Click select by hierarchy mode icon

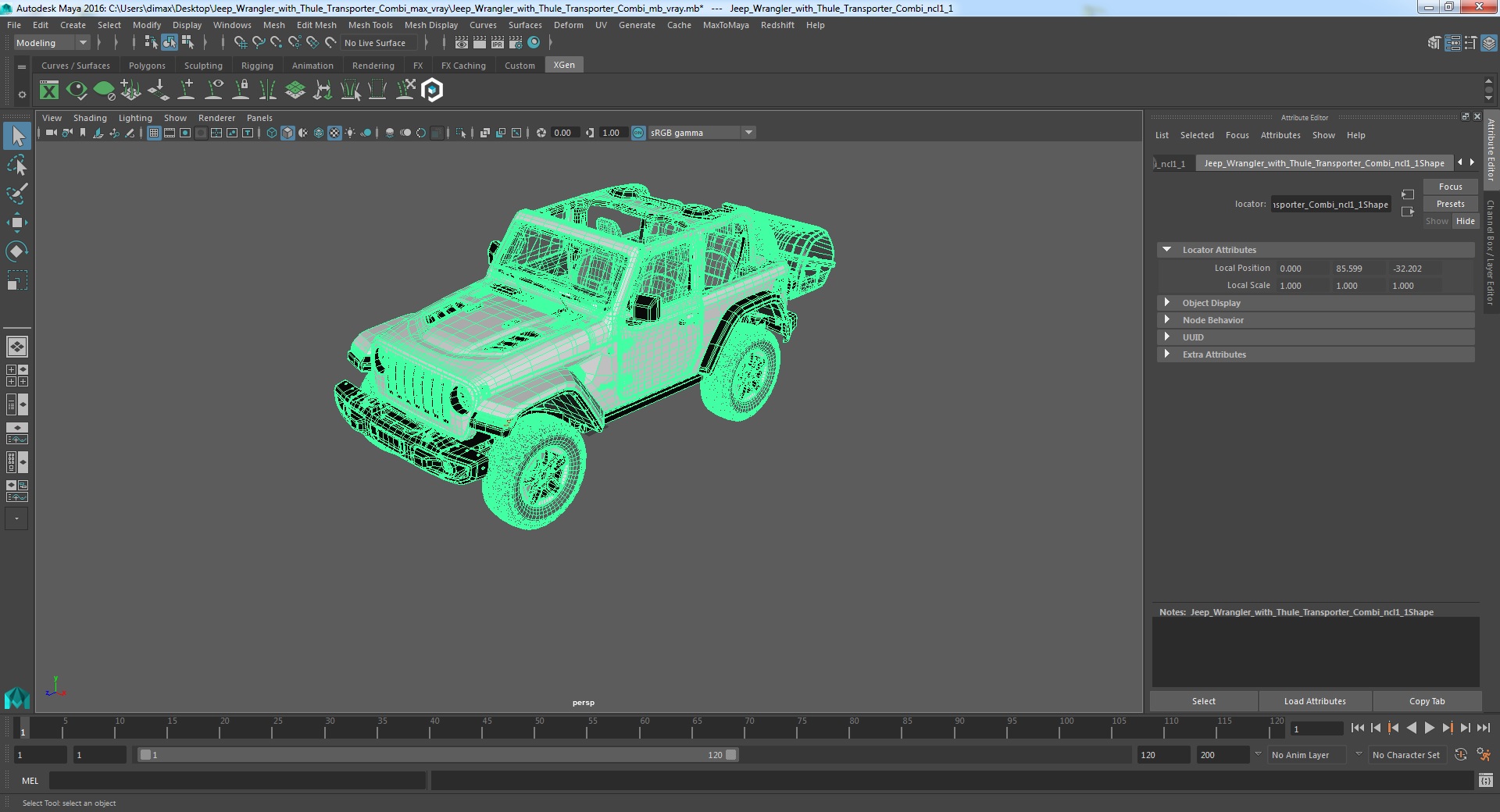152,43
